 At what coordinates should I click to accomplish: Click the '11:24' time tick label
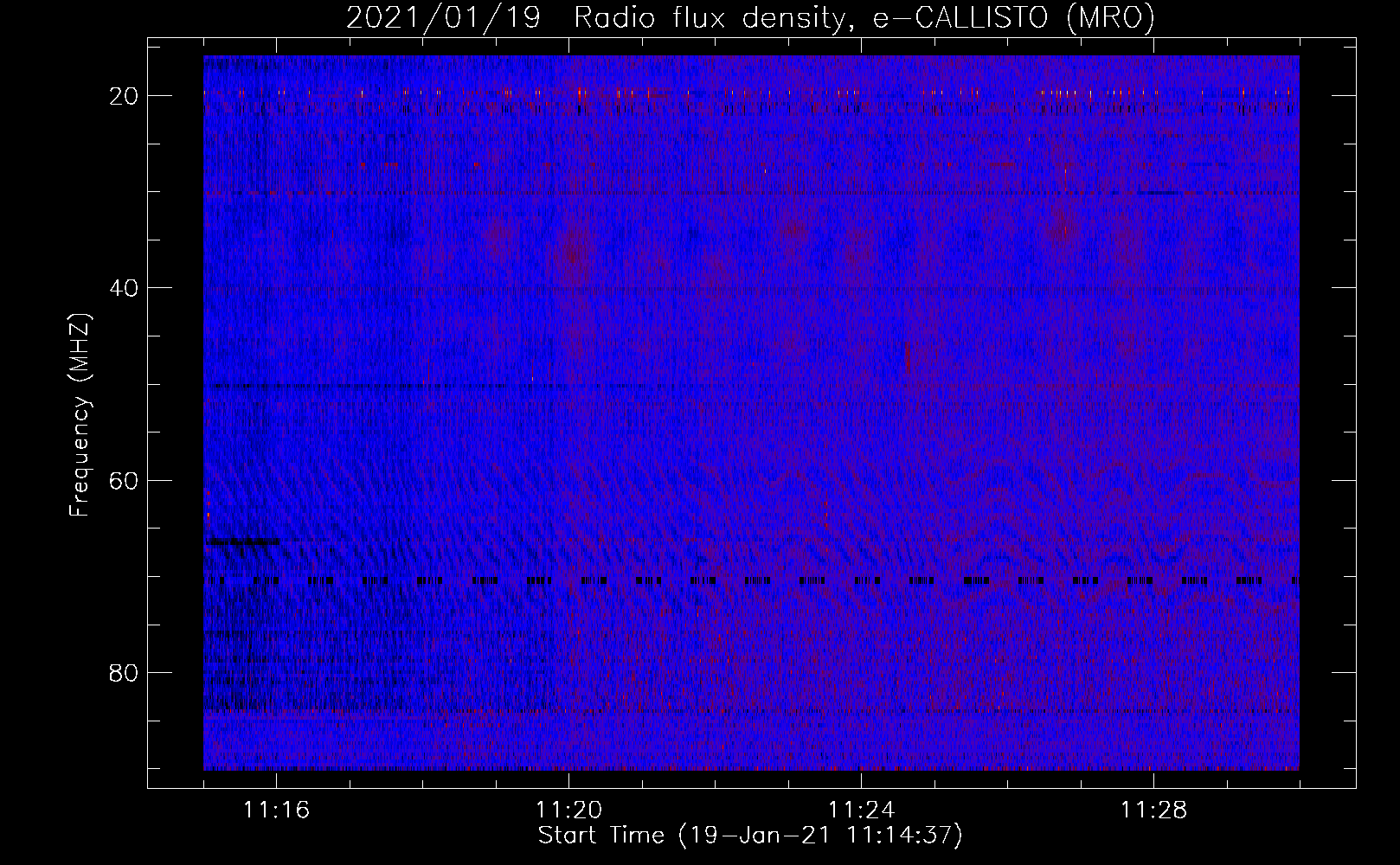click(861, 811)
